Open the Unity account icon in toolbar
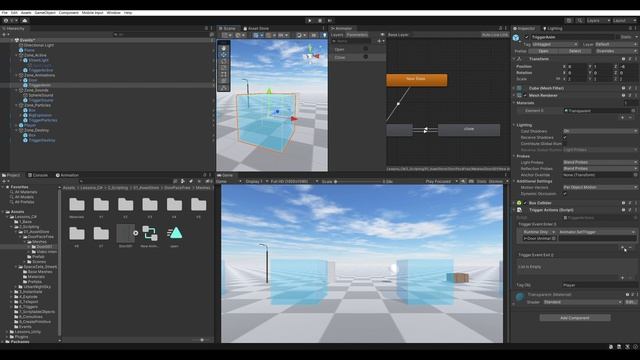 pyautogui.click(x=6, y=20)
